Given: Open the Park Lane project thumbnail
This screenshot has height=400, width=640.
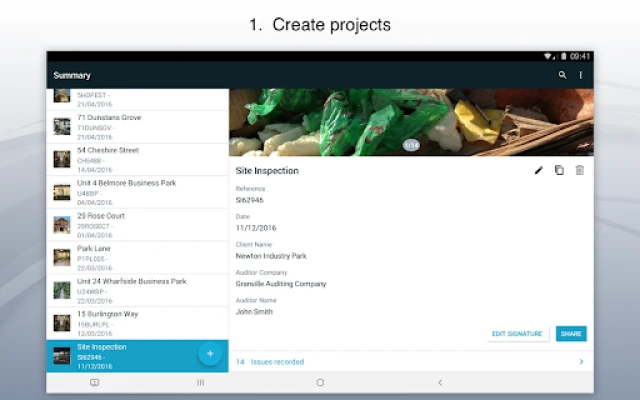Looking at the screenshot, I should coord(62,258).
